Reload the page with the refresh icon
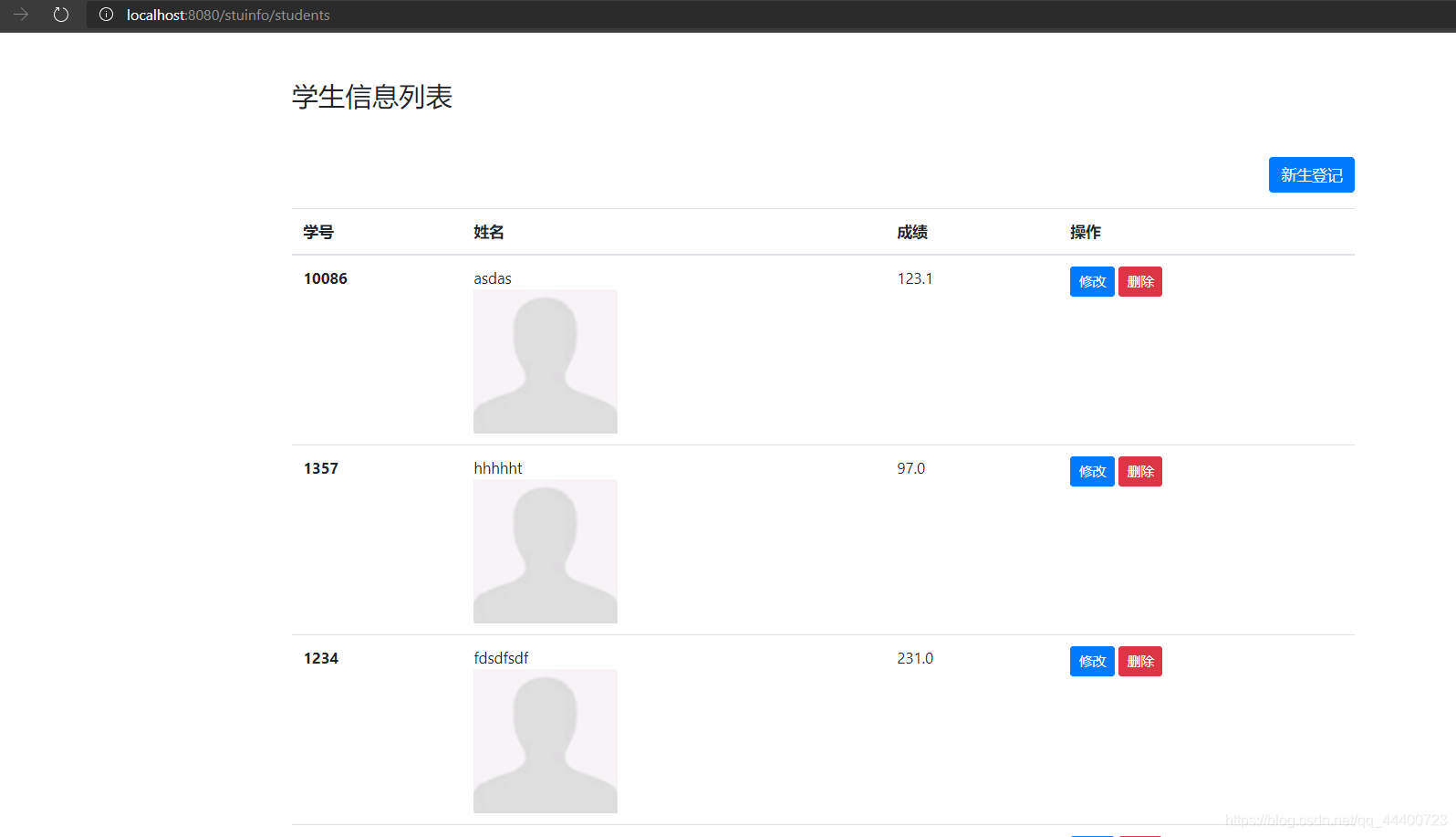The image size is (1456, 837). [x=61, y=15]
